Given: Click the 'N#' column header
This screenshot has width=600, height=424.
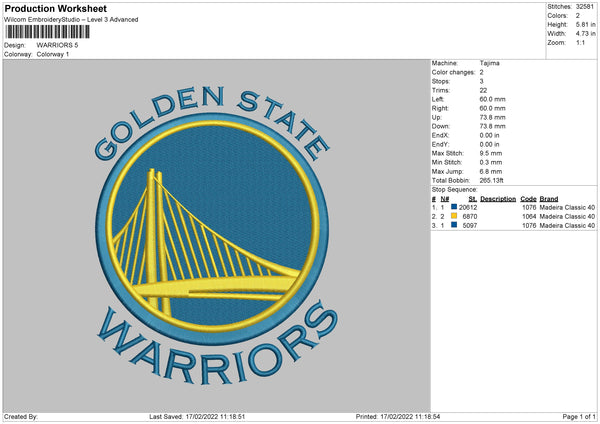Looking at the screenshot, I should click(x=445, y=199).
